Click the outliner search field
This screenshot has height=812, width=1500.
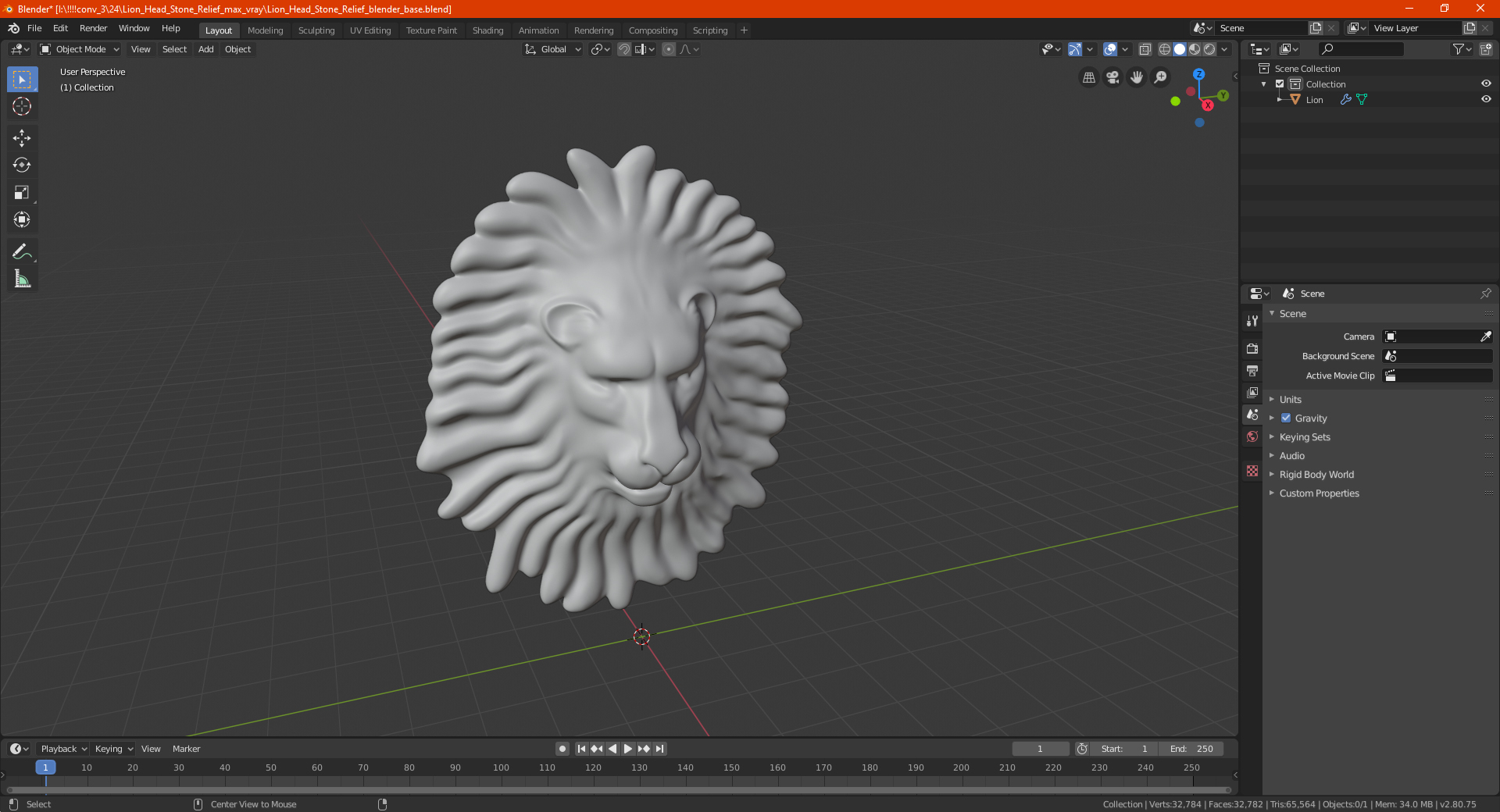(1360, 49)
